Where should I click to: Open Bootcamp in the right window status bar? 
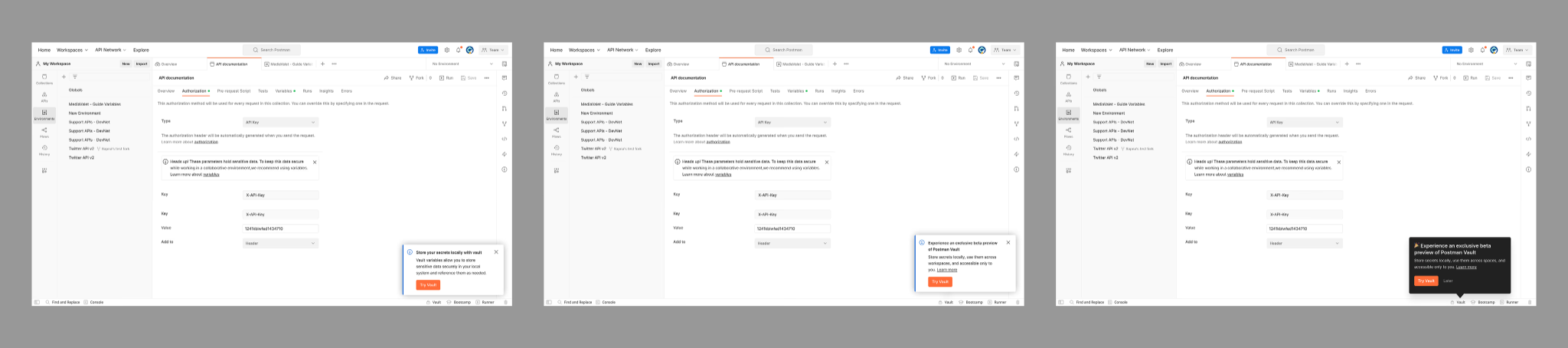point(1483,302)
